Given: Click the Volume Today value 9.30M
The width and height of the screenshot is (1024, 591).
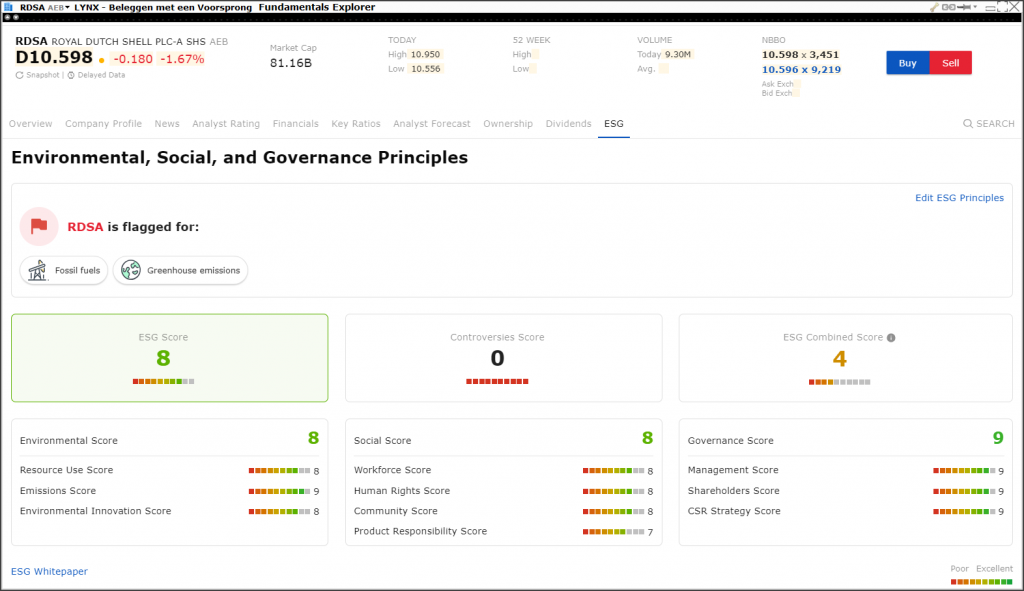Looking at the screenshot, I should tap(678, 55).
